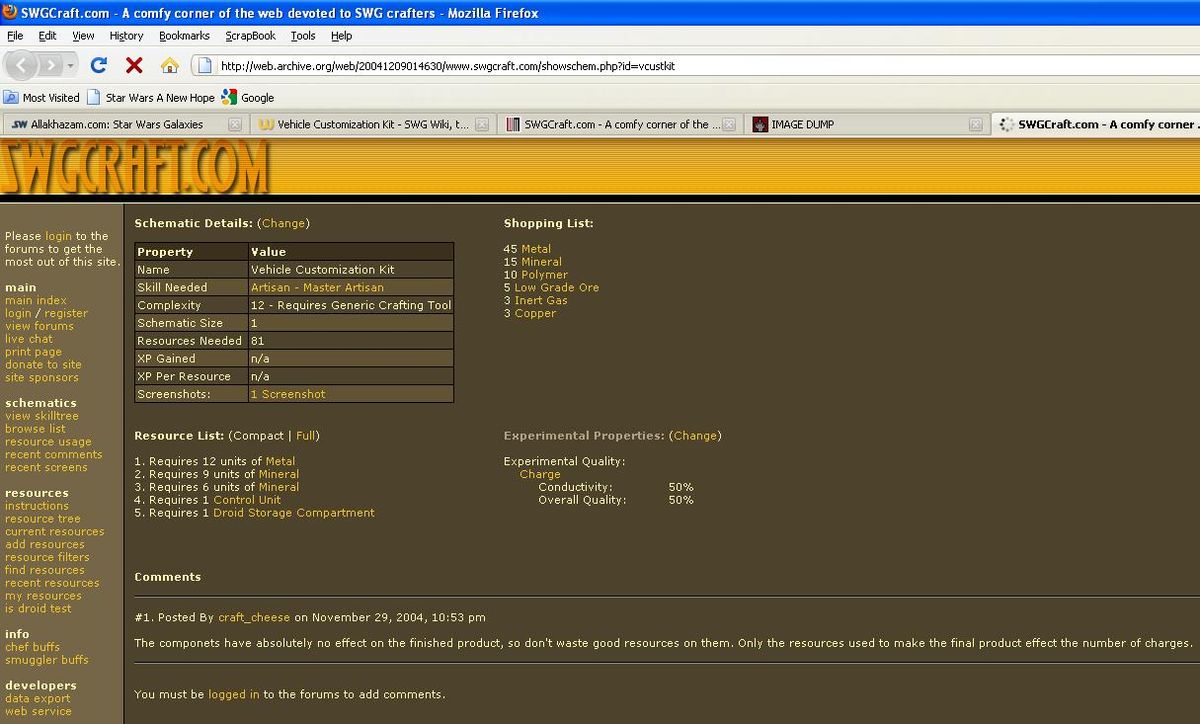This screenshot has height=724, width=1200.
Task: Open the Most Visited bookmarks icon
Action: pyautogui.click(x=11, y=98)
